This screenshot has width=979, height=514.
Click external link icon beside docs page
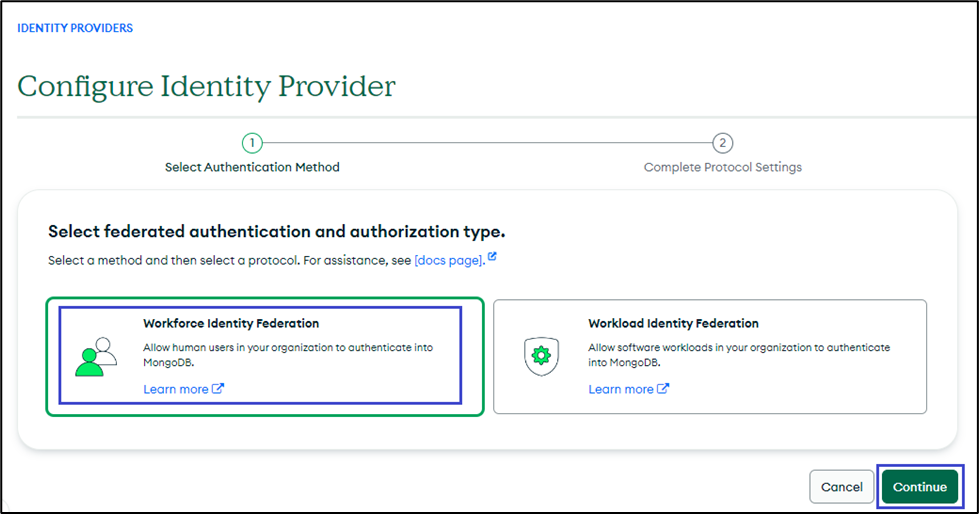coord(492,258)
